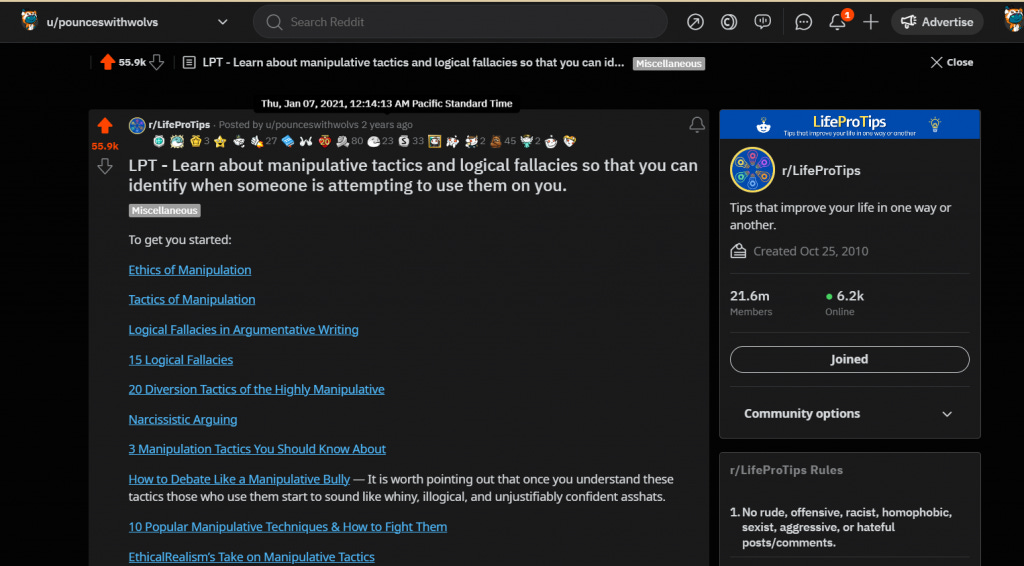1024x566 pixels.
Task: Open the u/pounceswithwolvs account dropdown
Action: click(x=222, y=22)
